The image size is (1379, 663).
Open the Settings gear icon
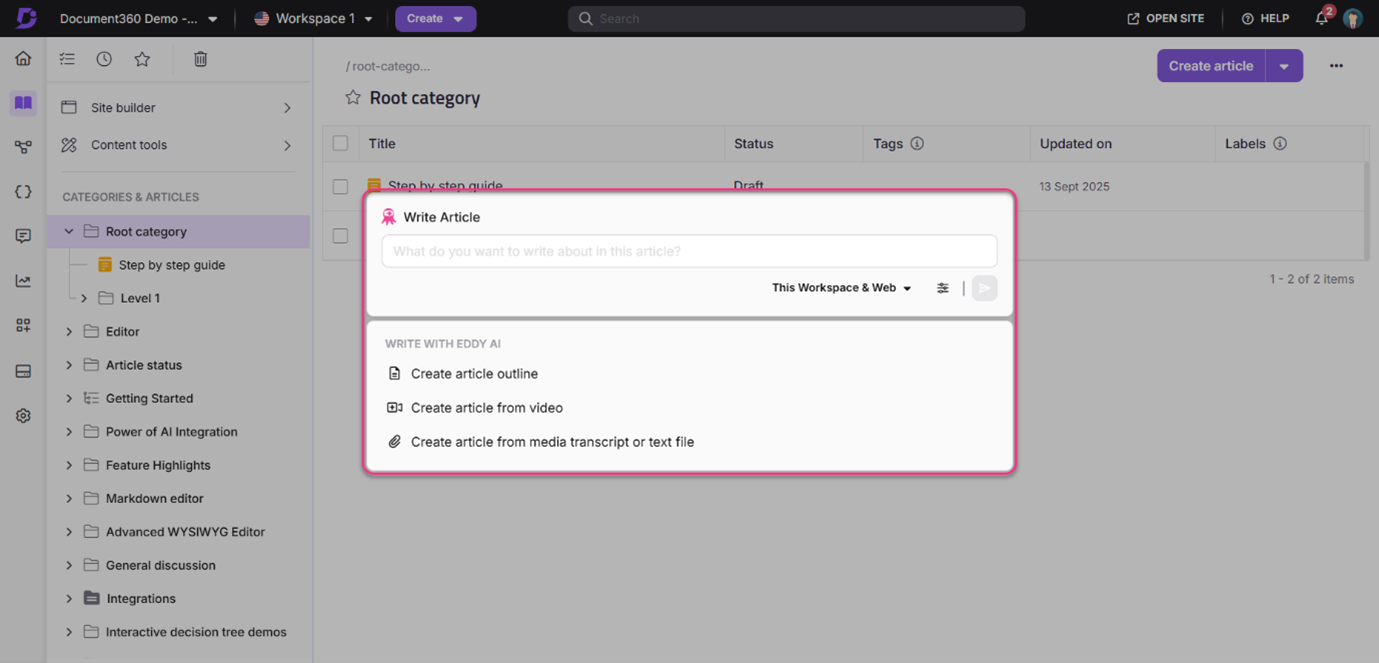[23, 415]
